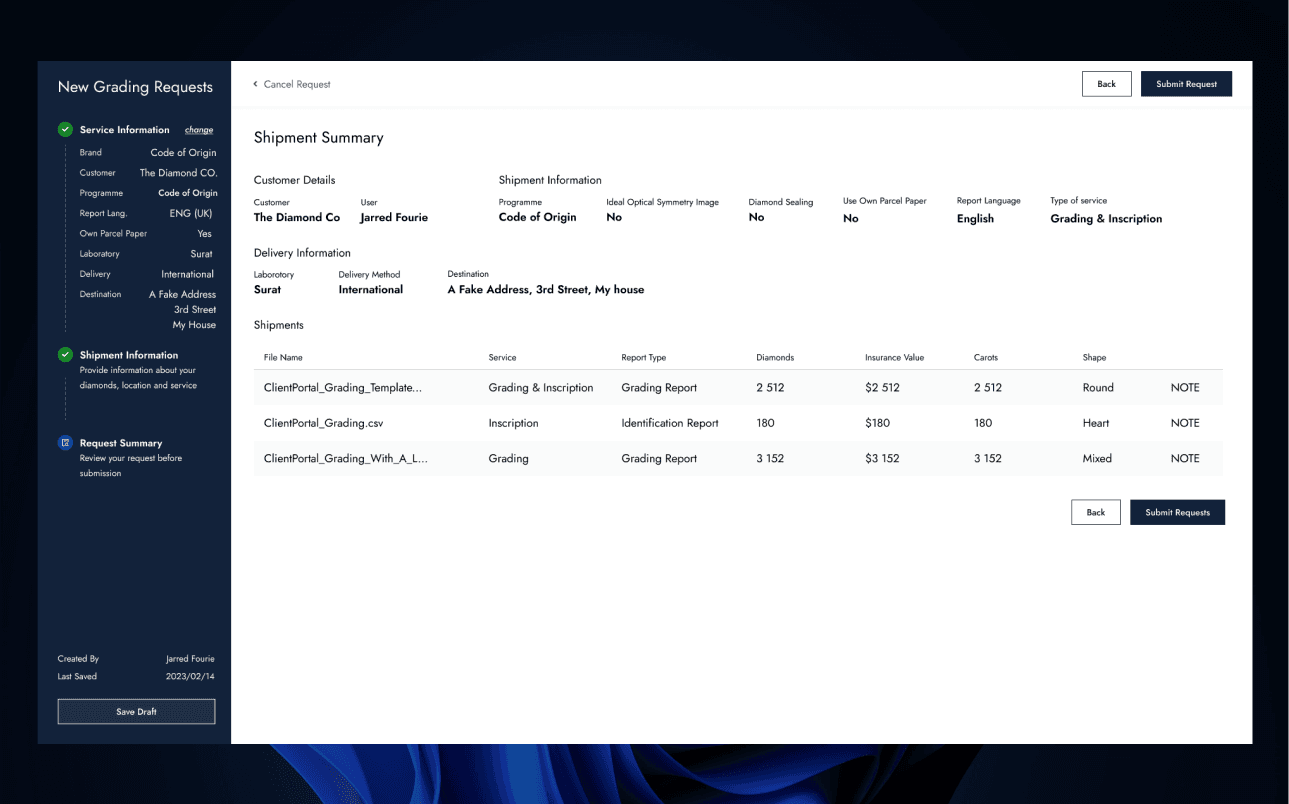Click the New Grading Requests sidebar title
Viewport: 1289px width, 804px height.
tap(135, 87)
